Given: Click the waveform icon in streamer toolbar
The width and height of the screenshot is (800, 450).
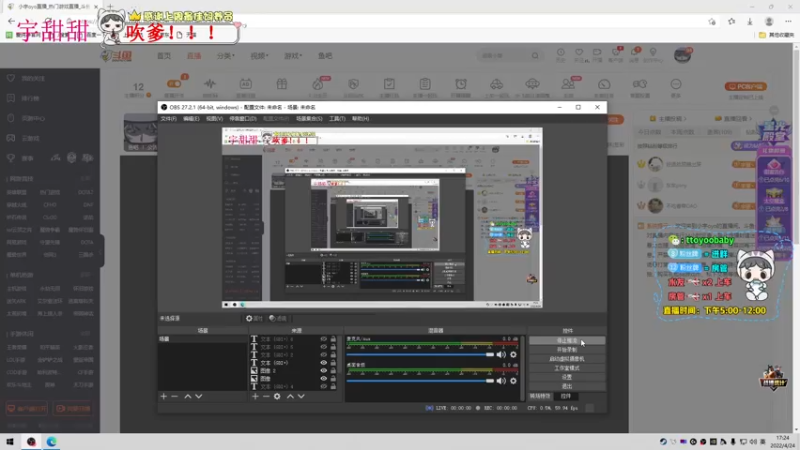Looking at the screenshot, I should pyautogui.click(x=210, y=84).
